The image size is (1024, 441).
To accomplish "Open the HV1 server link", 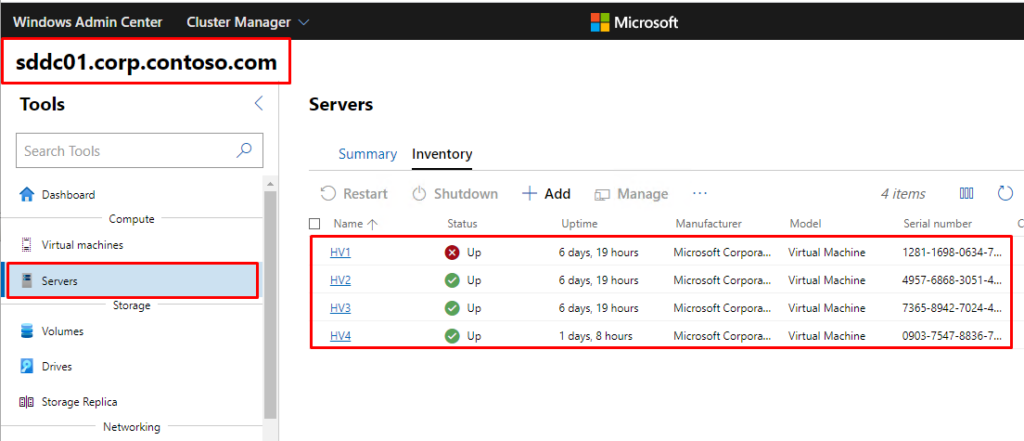I will pos(340,252).
